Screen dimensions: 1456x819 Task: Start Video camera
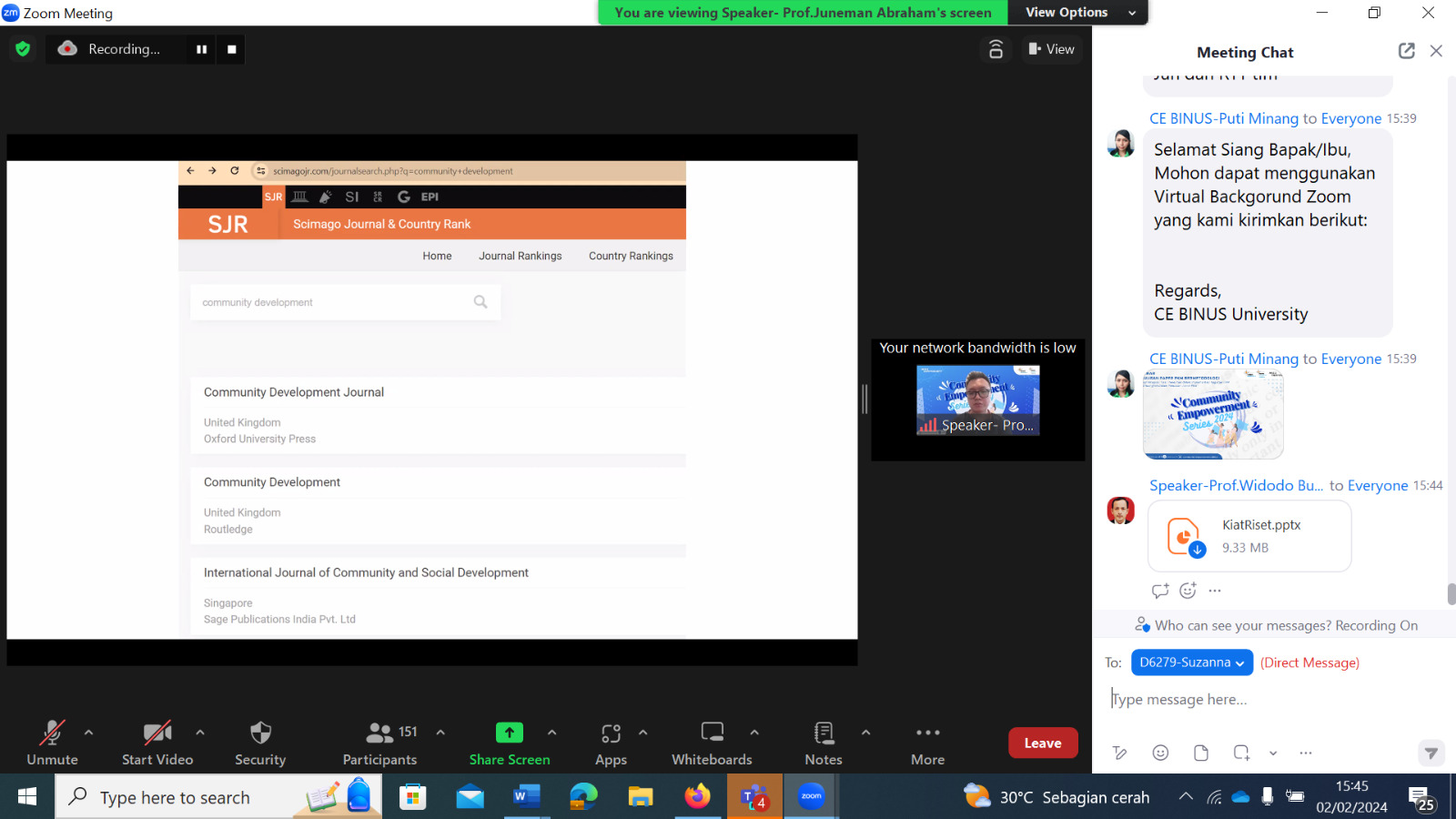[x=157, y=743]
